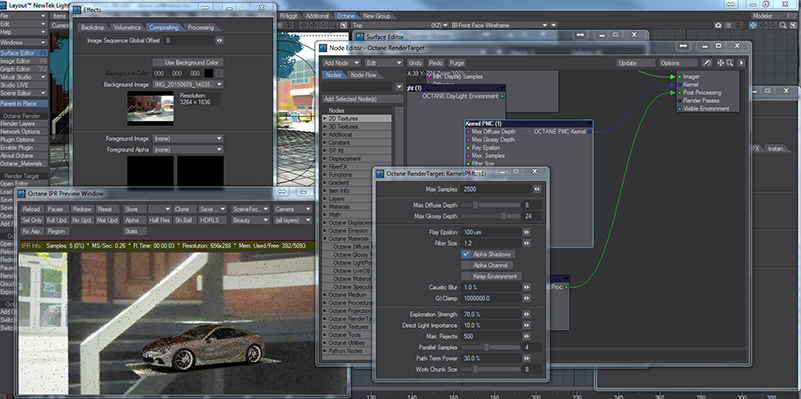The image size is (801, 399).
Task: Click the GI Clamp envelope icon
Action: click(526, 298)
